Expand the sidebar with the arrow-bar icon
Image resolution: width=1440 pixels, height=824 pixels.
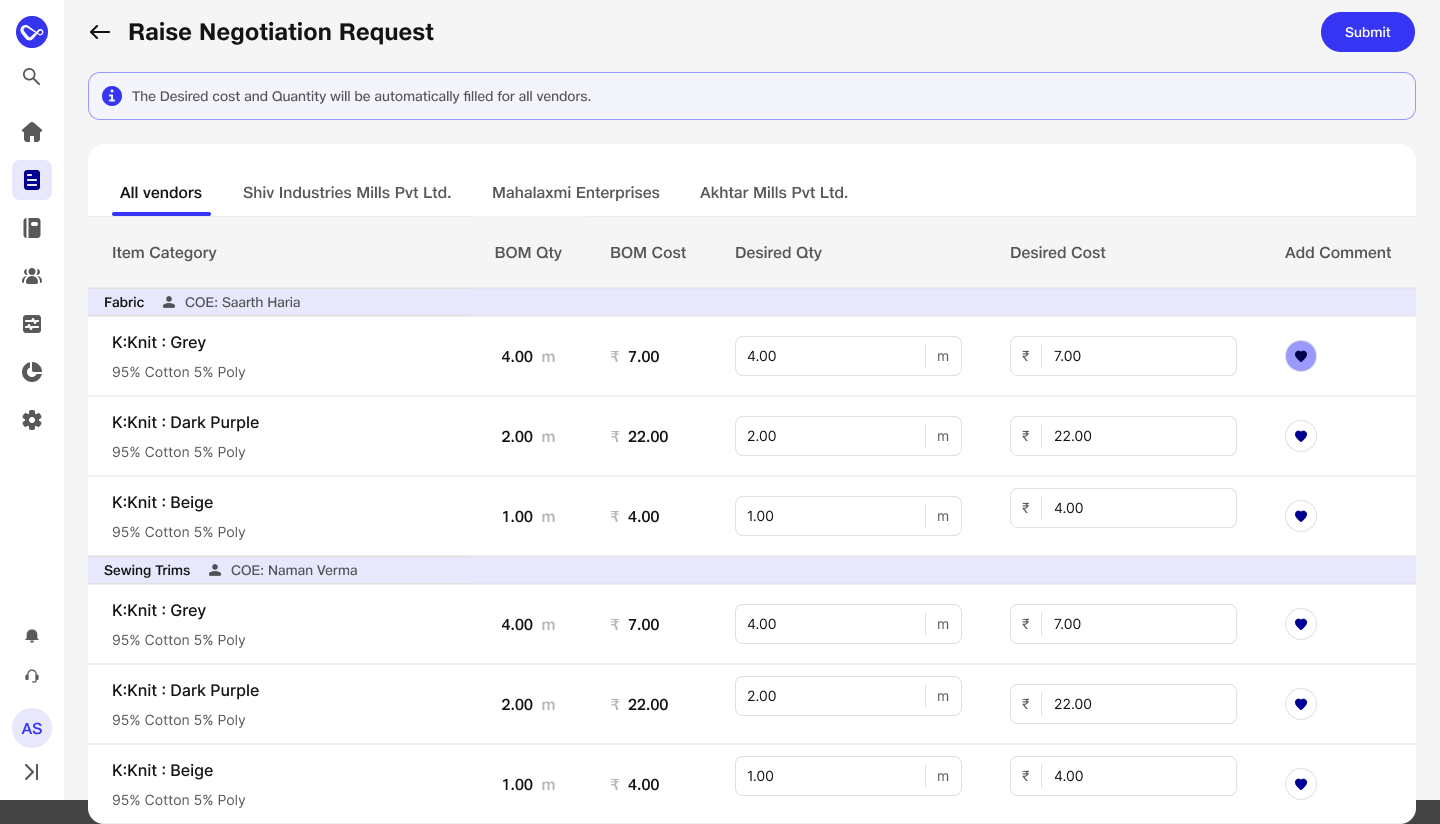(x=32, y=772)
